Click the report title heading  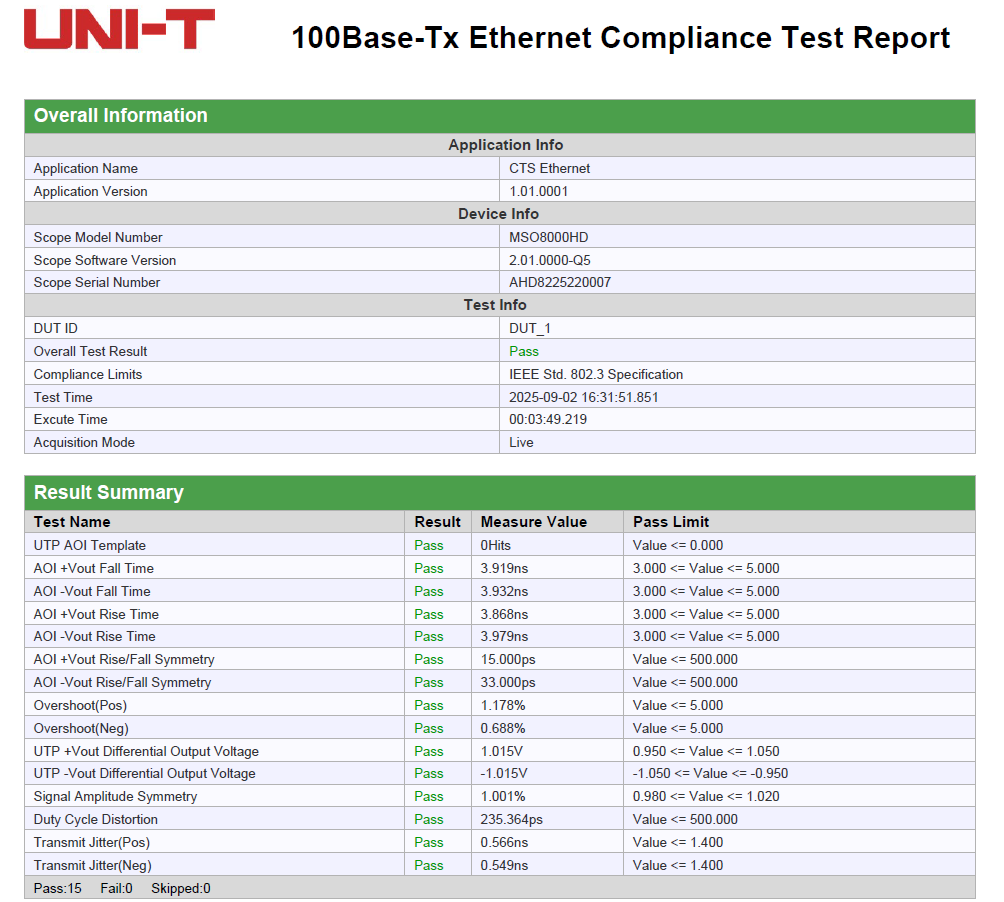pos(620,38)
